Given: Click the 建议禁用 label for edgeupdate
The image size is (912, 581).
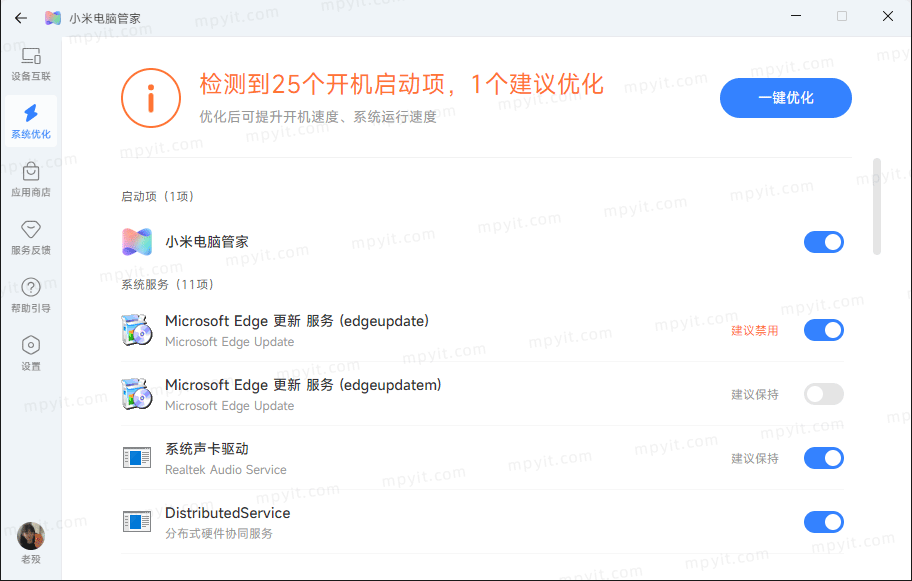Looking at the screenshot, I should 754,330.
